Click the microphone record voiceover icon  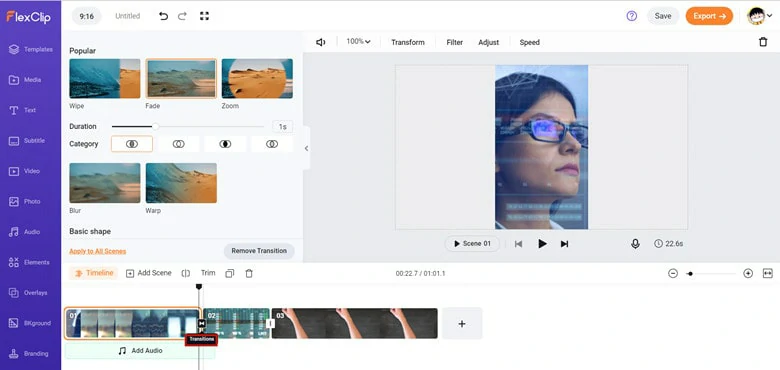click(x=635, y=244)
